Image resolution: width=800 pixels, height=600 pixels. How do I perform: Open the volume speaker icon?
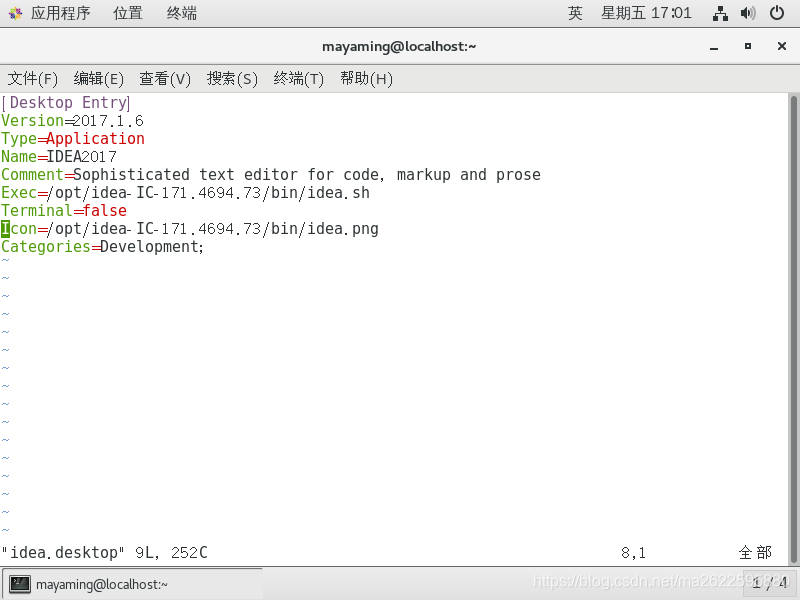748,13
